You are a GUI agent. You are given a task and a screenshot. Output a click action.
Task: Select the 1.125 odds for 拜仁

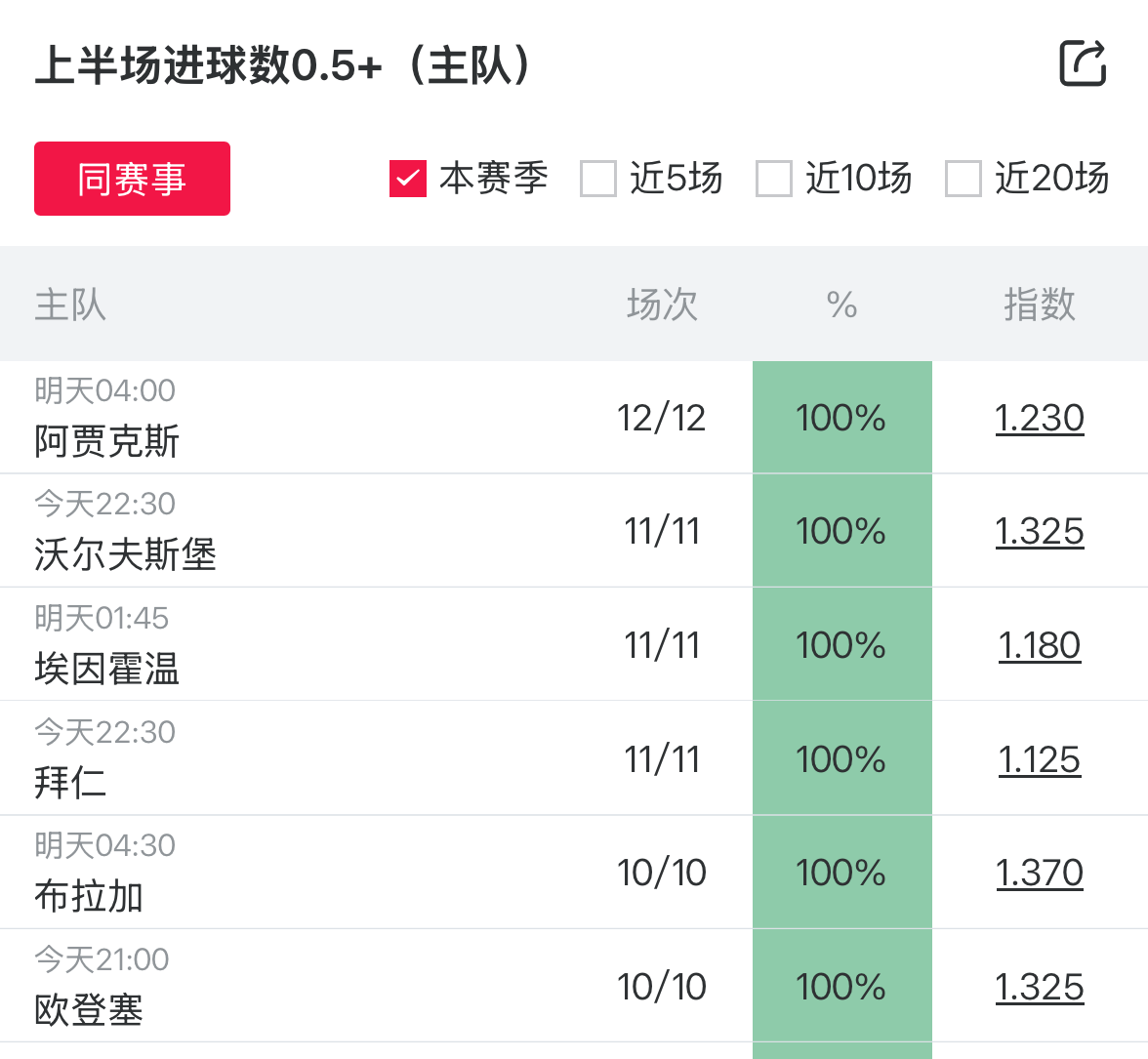[x=1040, y=759]
